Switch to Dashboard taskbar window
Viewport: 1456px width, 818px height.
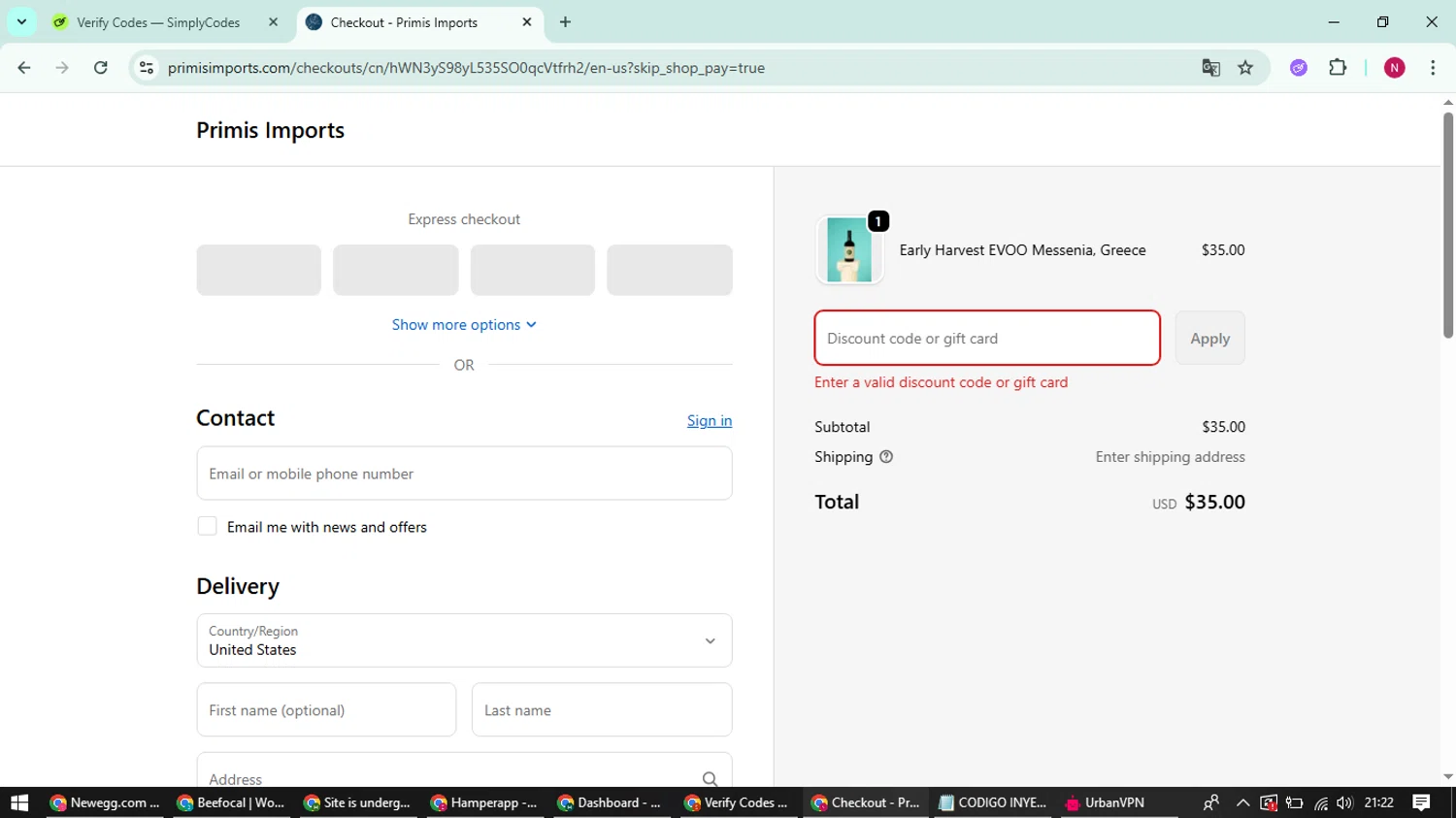(611, 802)
